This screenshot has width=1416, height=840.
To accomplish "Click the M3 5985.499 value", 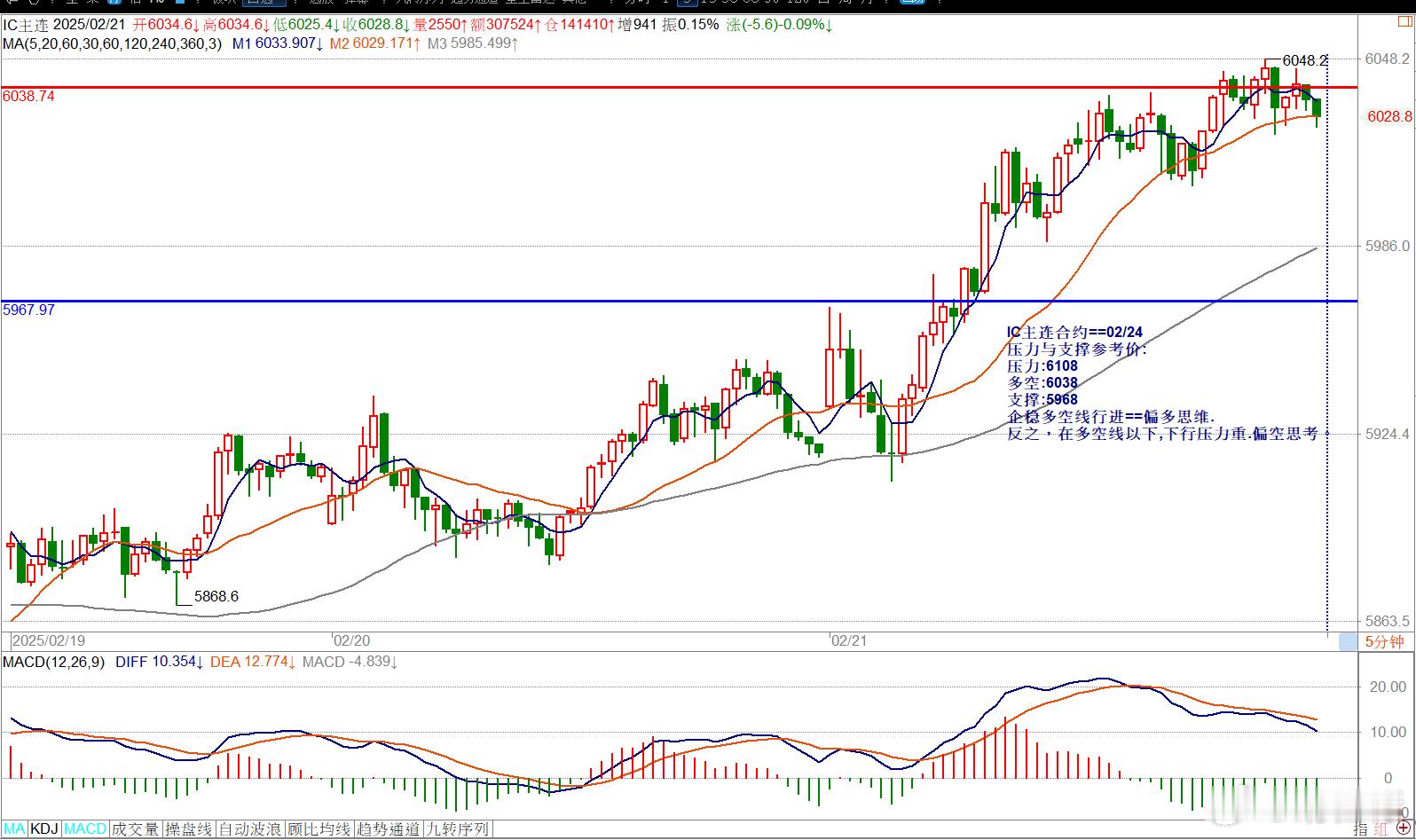I will tap(473, 43).
